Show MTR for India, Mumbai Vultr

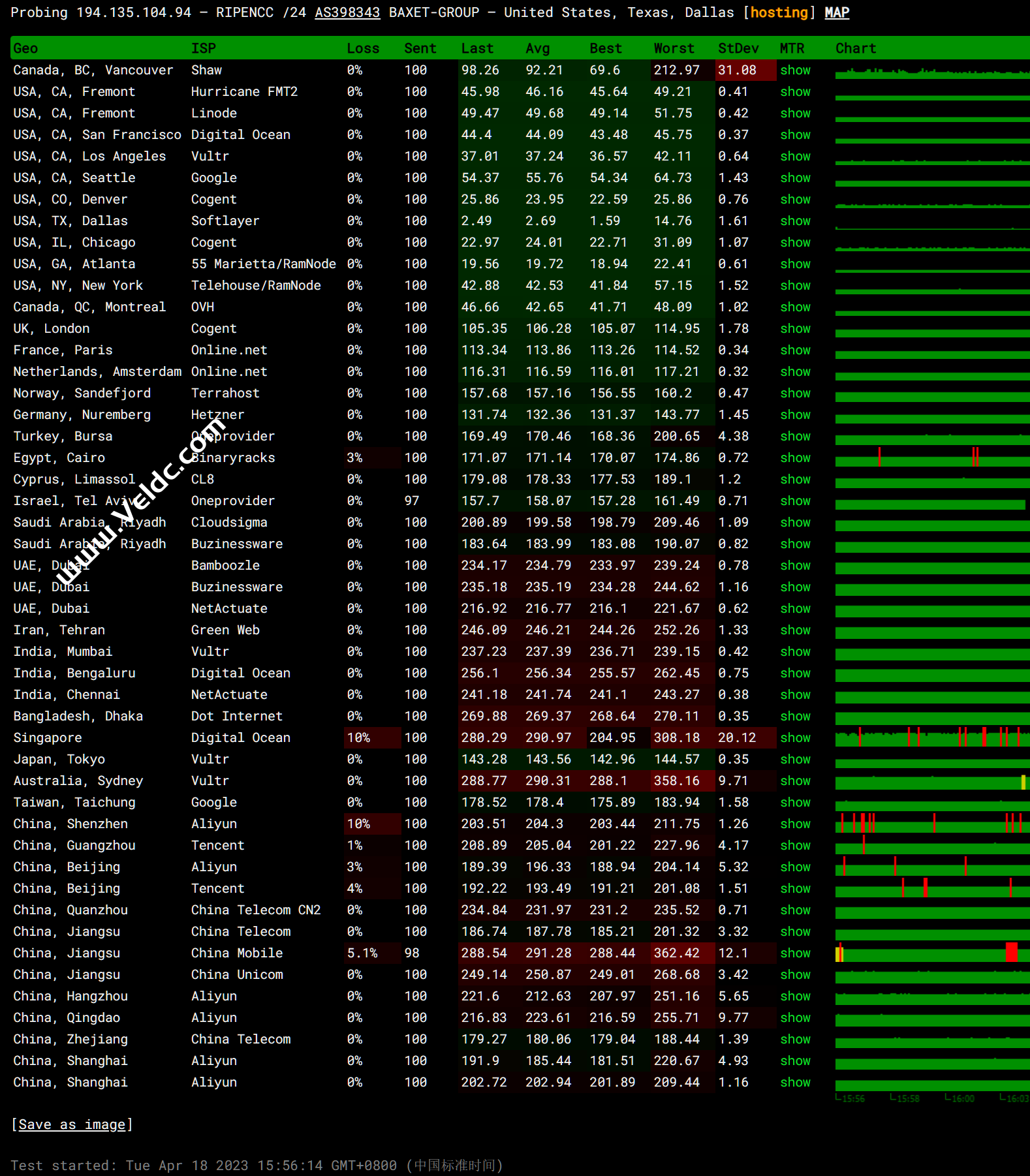click(x=795, y=651)
